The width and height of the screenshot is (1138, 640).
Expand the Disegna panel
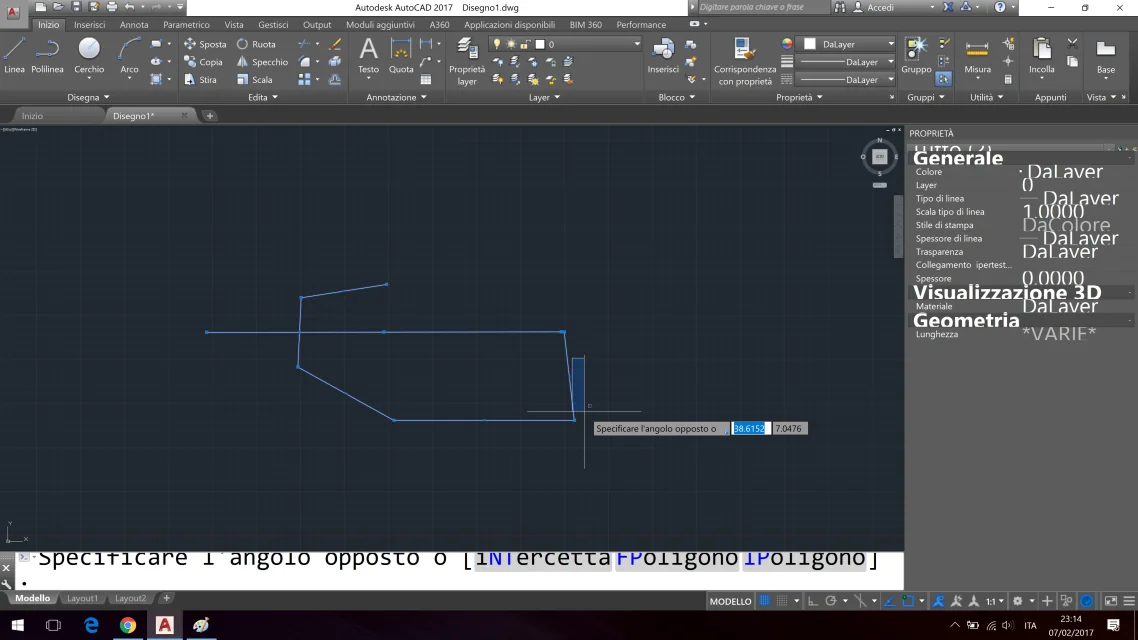coord(88,97)
